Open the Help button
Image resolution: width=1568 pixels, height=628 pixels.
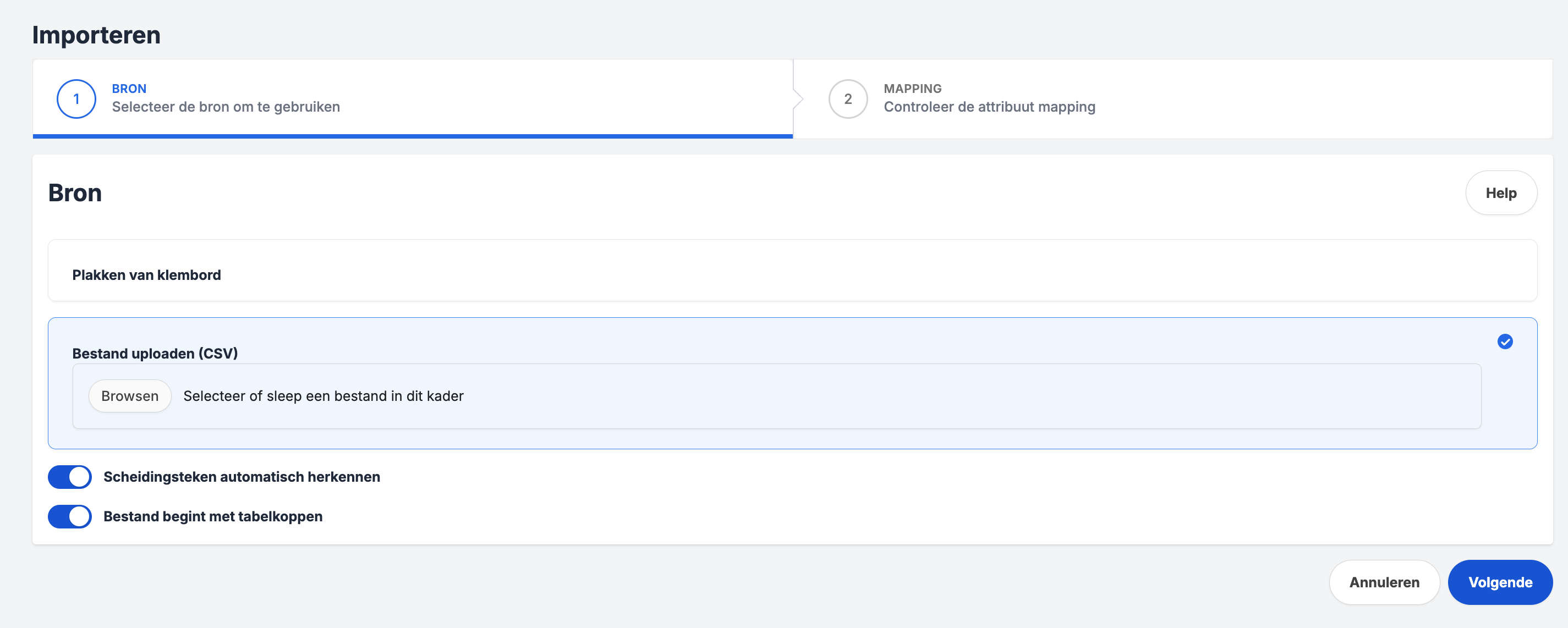coord(1500,193)
